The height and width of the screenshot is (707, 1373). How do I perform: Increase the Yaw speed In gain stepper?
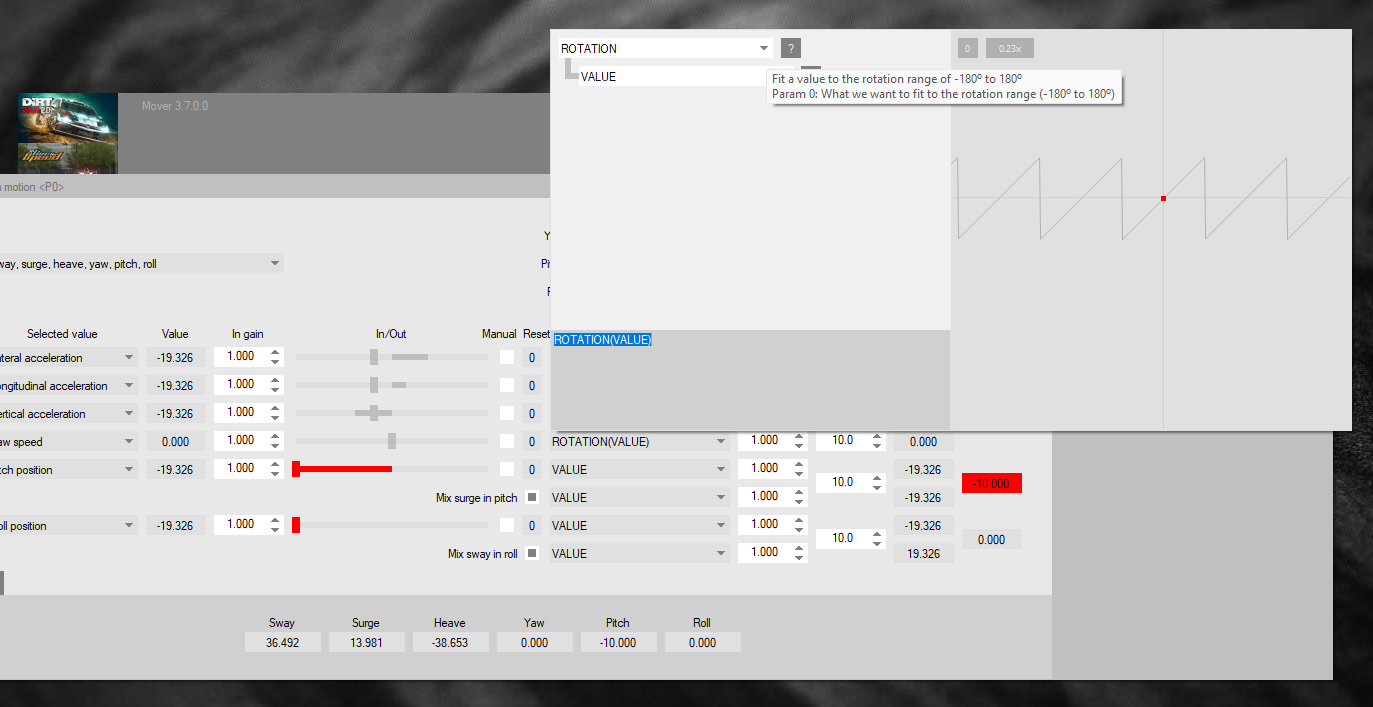click(x=275, y=436)
